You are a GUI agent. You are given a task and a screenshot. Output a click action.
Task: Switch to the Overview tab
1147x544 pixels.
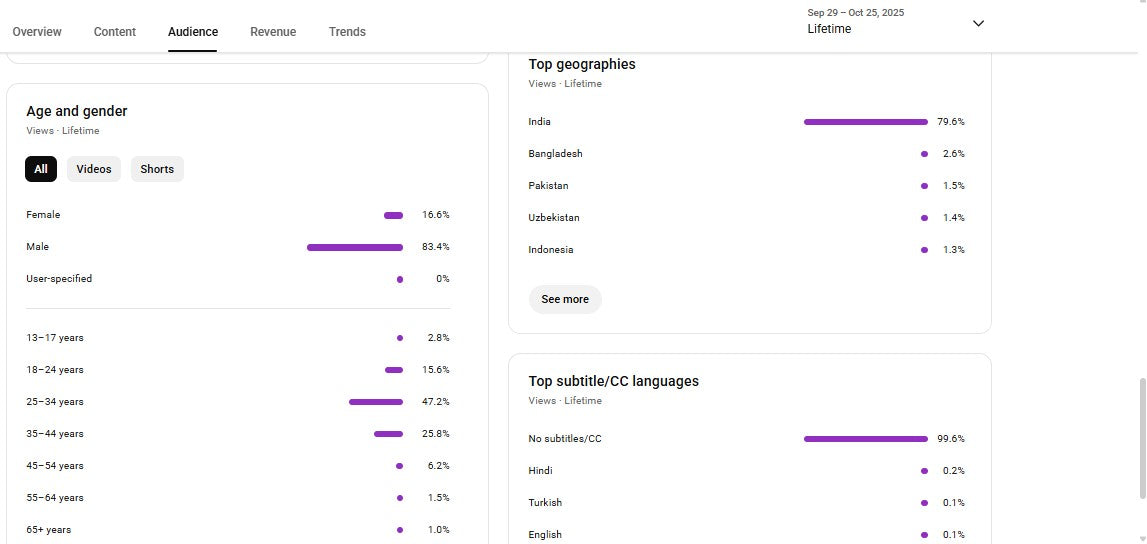(x=37, y=32)
